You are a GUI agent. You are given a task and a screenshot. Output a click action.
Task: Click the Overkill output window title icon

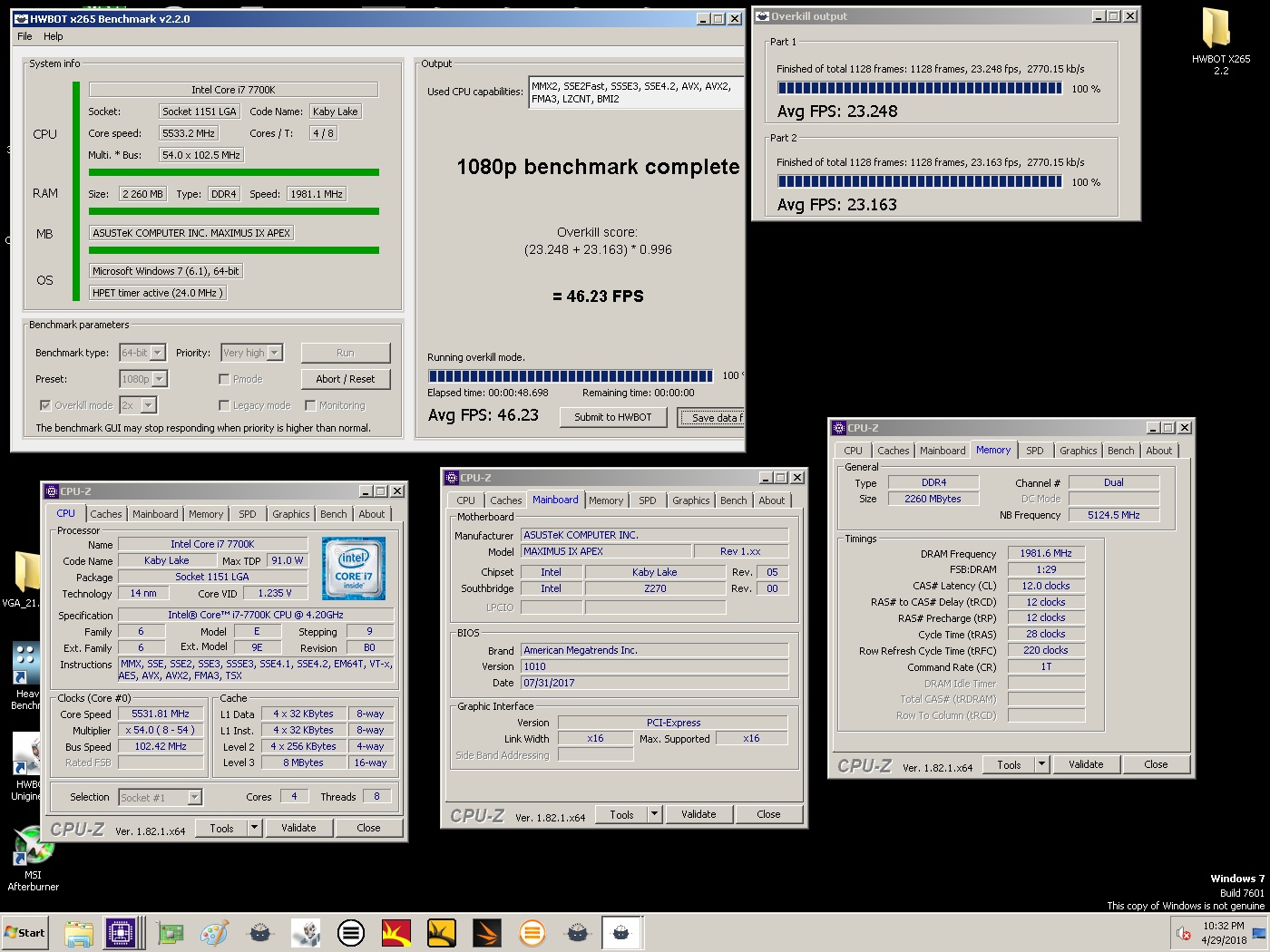(x=762, y=16)
